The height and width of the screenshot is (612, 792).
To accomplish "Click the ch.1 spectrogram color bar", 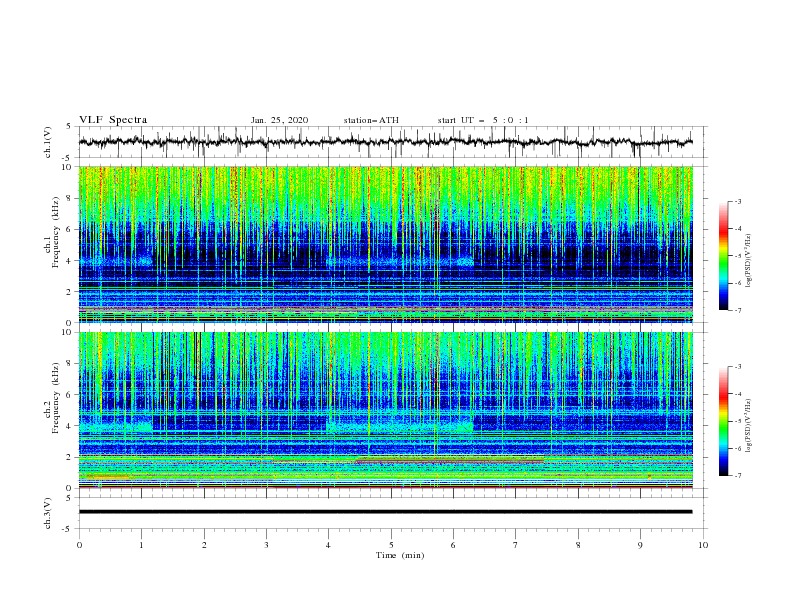I will click(723, 256).
